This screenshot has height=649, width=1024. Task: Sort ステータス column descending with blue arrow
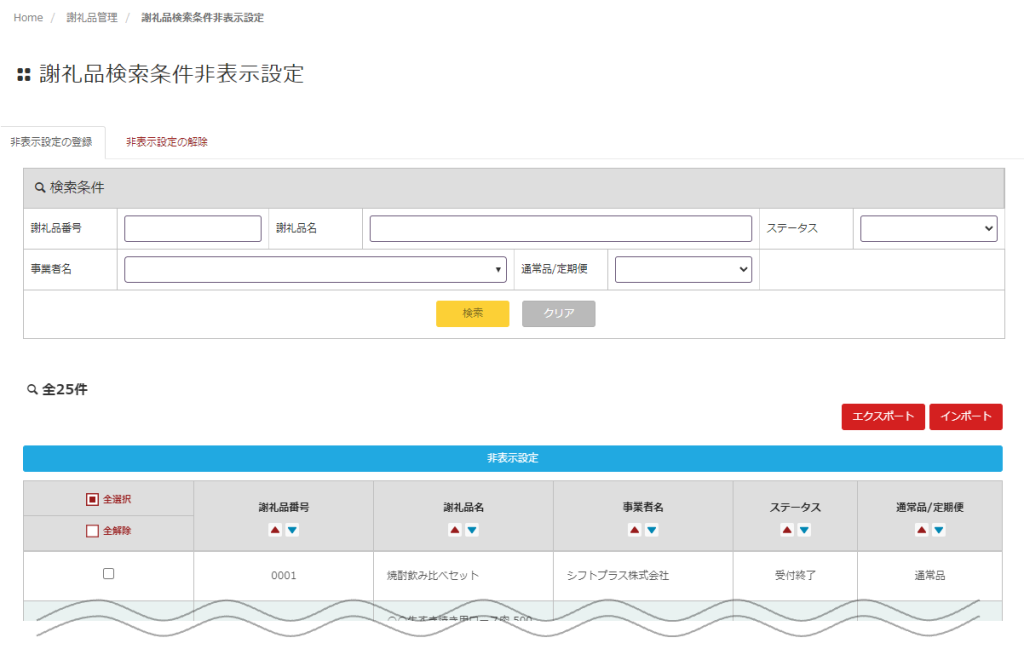tap(804, 530)
